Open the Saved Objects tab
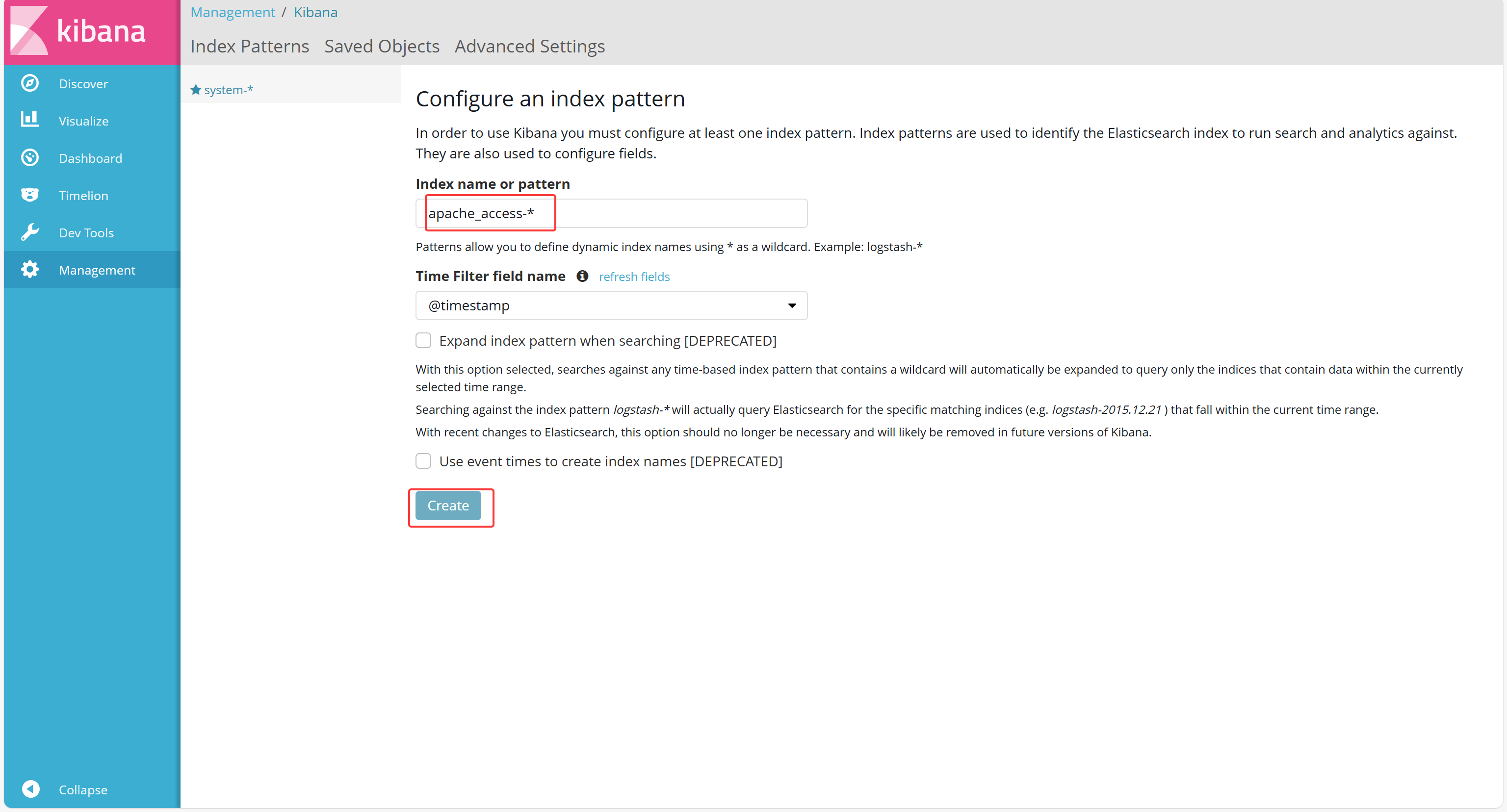Image resolution: width=1507 pixels, height=812 pixels. (382, 46)
